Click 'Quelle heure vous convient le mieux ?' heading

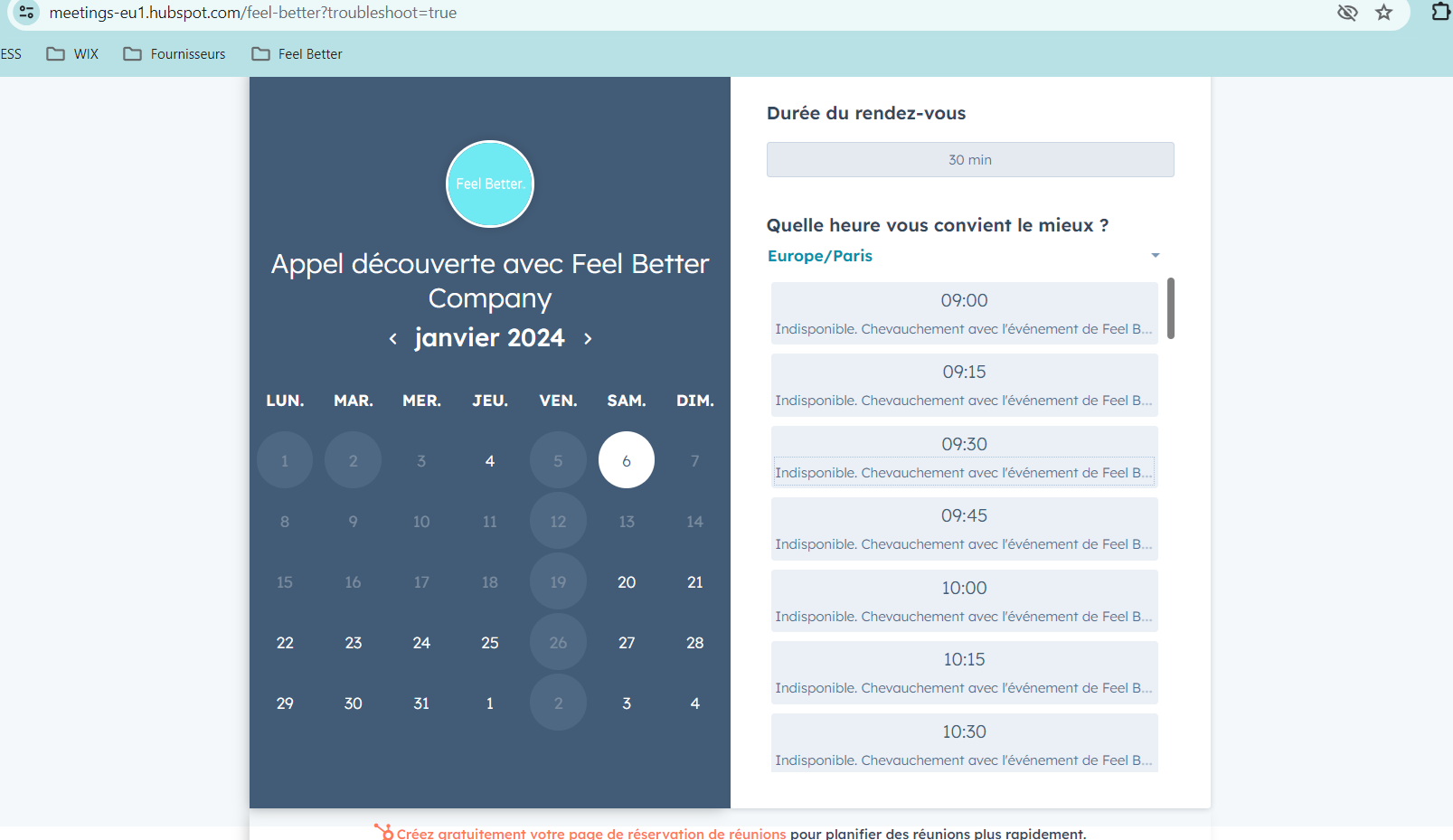(x=938, y=225)
